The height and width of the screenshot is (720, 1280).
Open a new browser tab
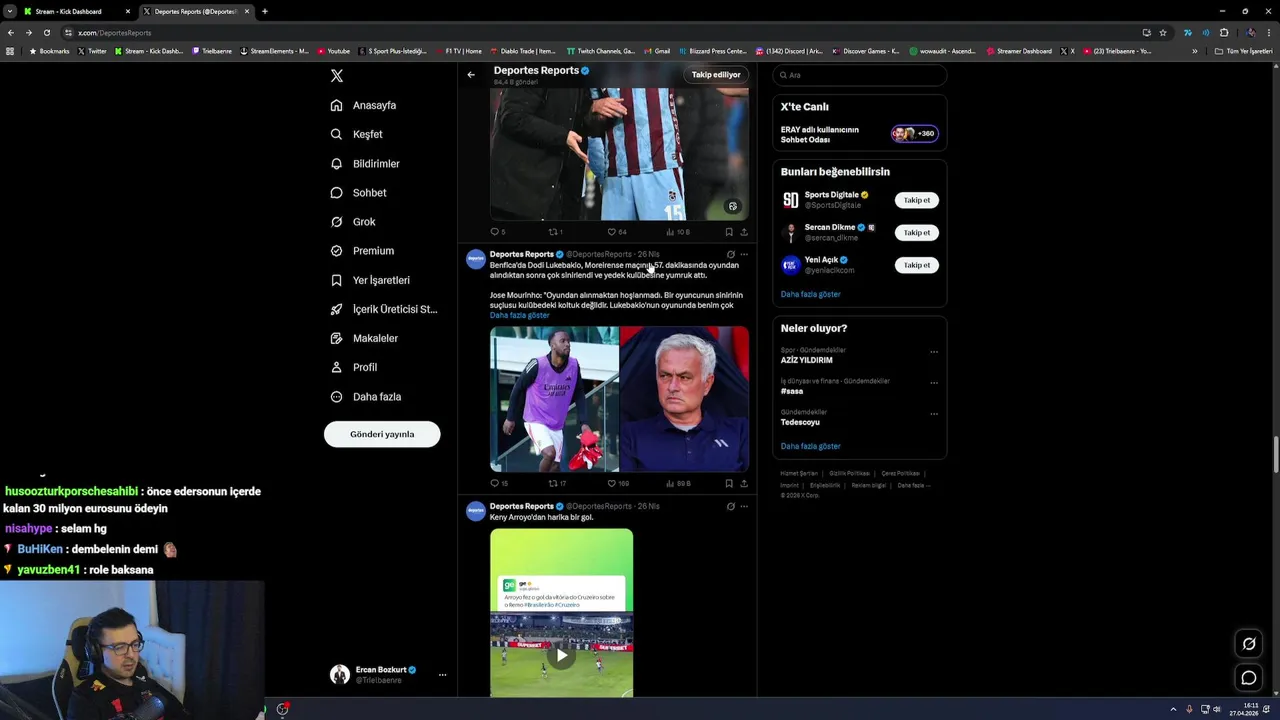coord(264,11)
